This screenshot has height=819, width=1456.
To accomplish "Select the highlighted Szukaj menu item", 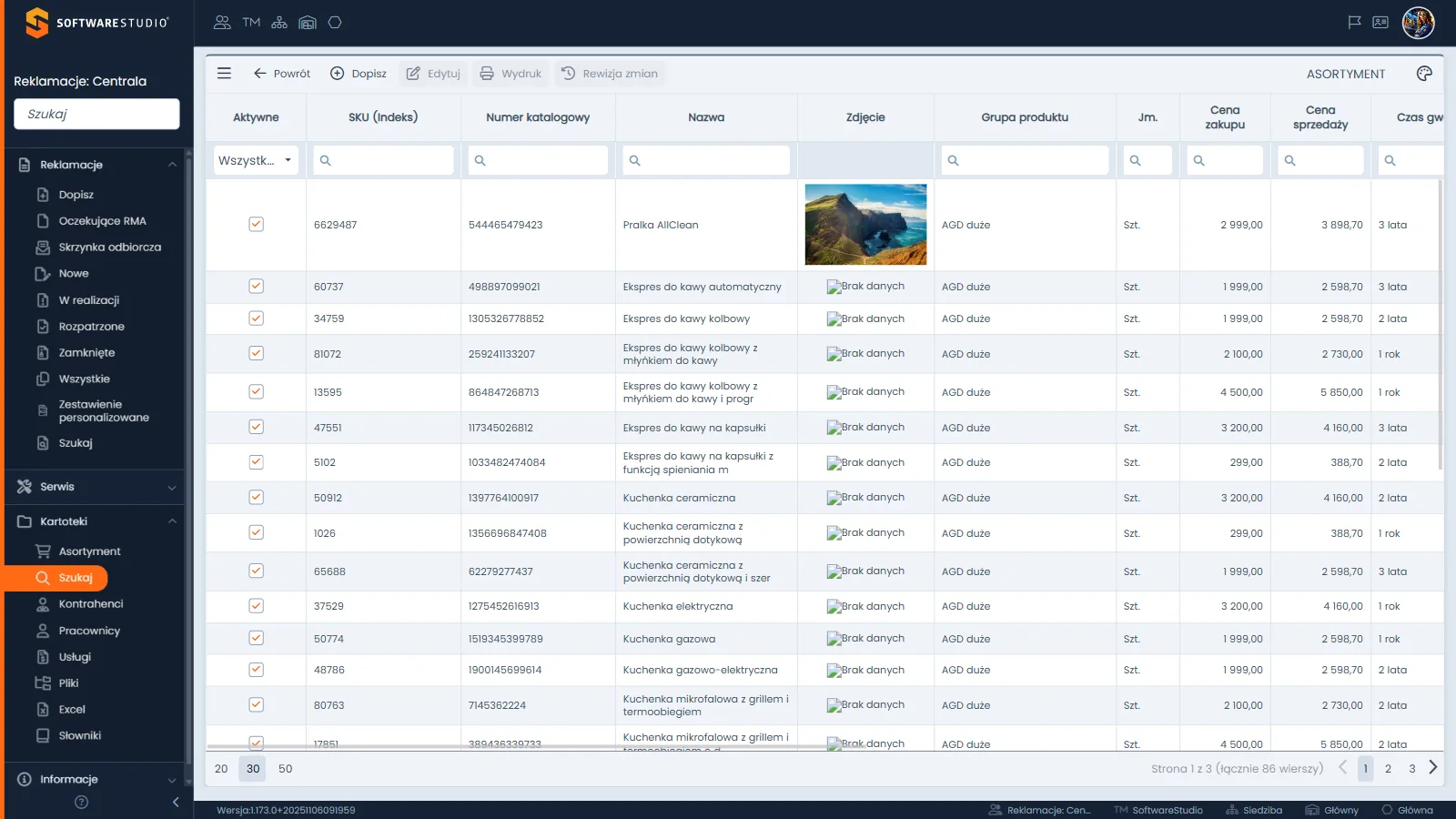I will point(57,578).
